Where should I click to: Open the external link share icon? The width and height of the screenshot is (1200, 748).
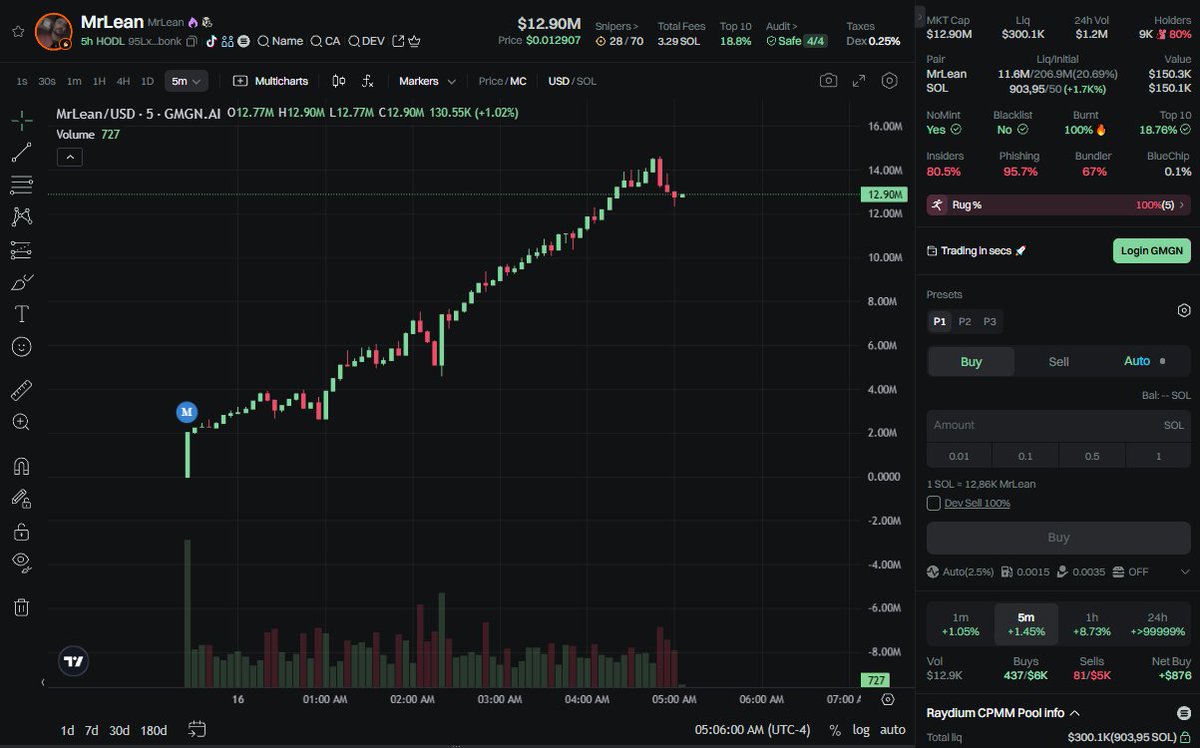pos(398,41)
